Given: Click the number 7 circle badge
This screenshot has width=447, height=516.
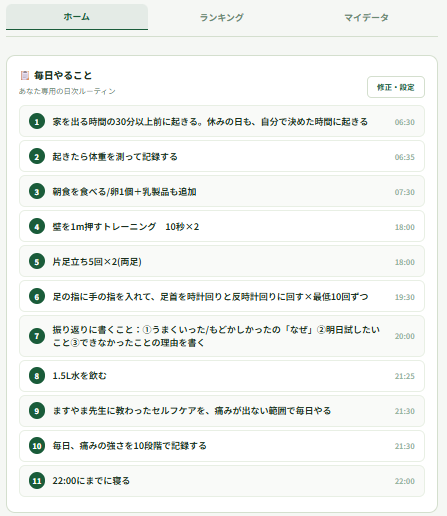Looking at the screenshot, I should tap(37, 336).
